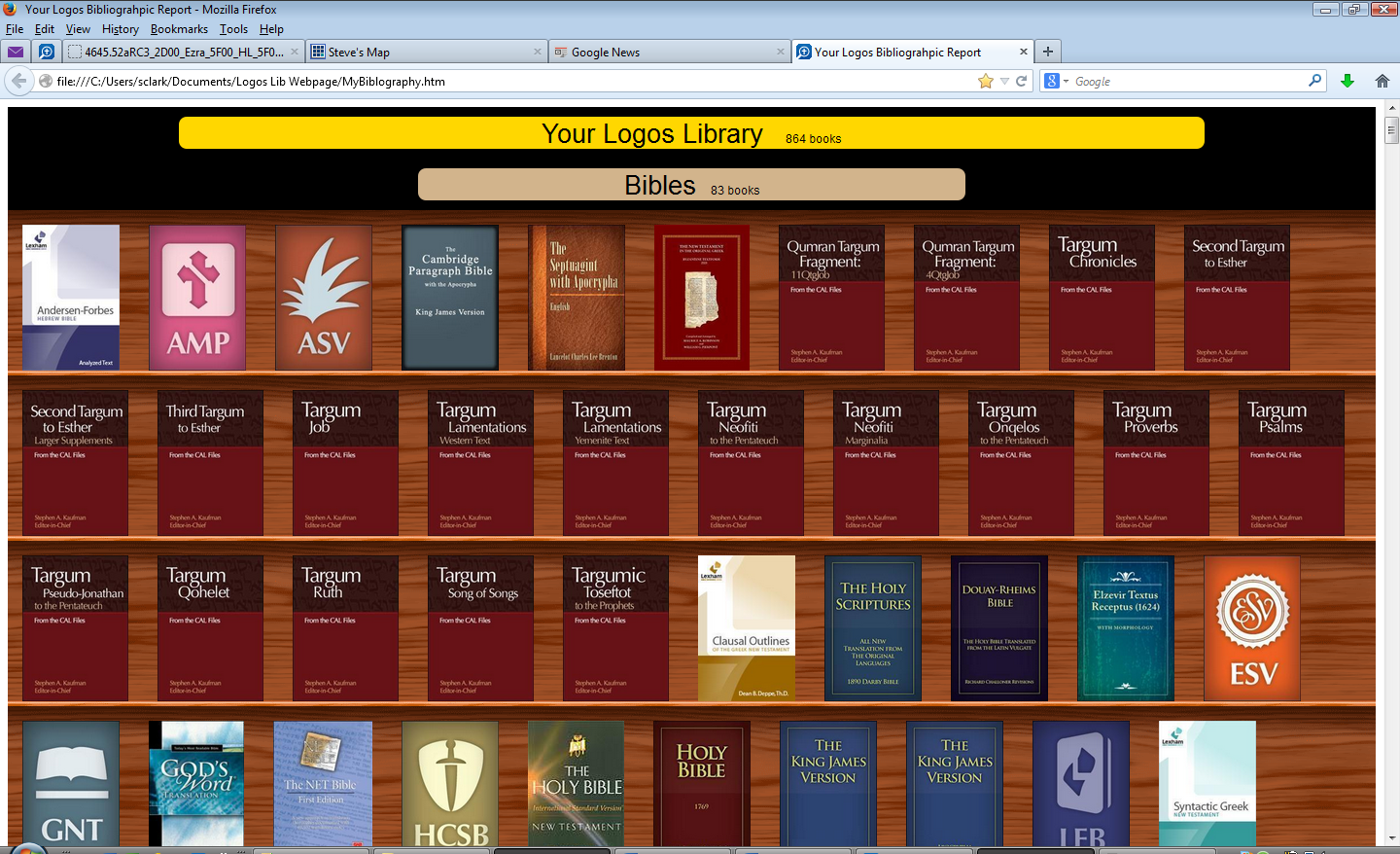Go back using the browser back arrow
This screenshot has width=1400, height=854.
[19, 81]
